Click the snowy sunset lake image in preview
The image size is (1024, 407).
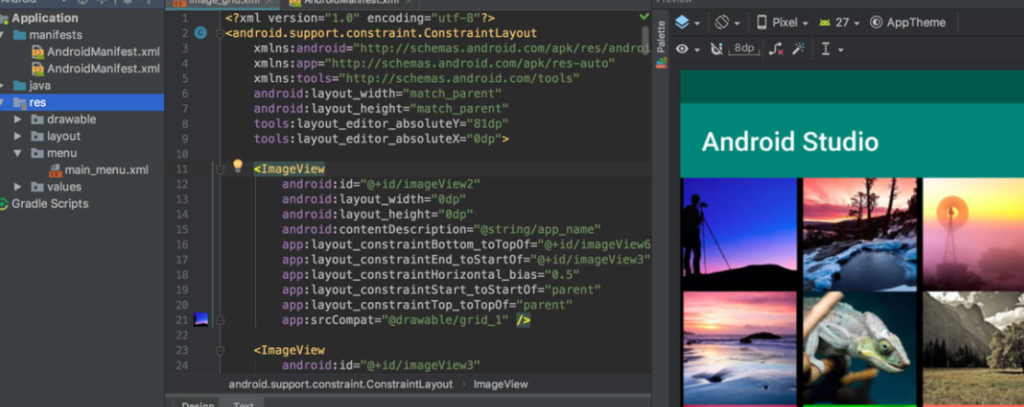tap(860, 234)
